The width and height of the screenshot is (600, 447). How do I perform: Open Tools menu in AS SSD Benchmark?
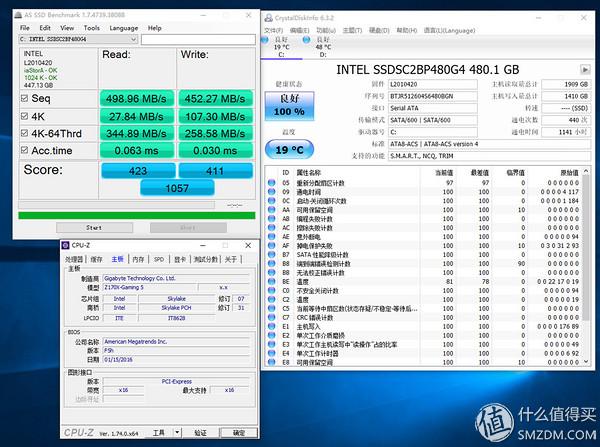pos(91,28)
